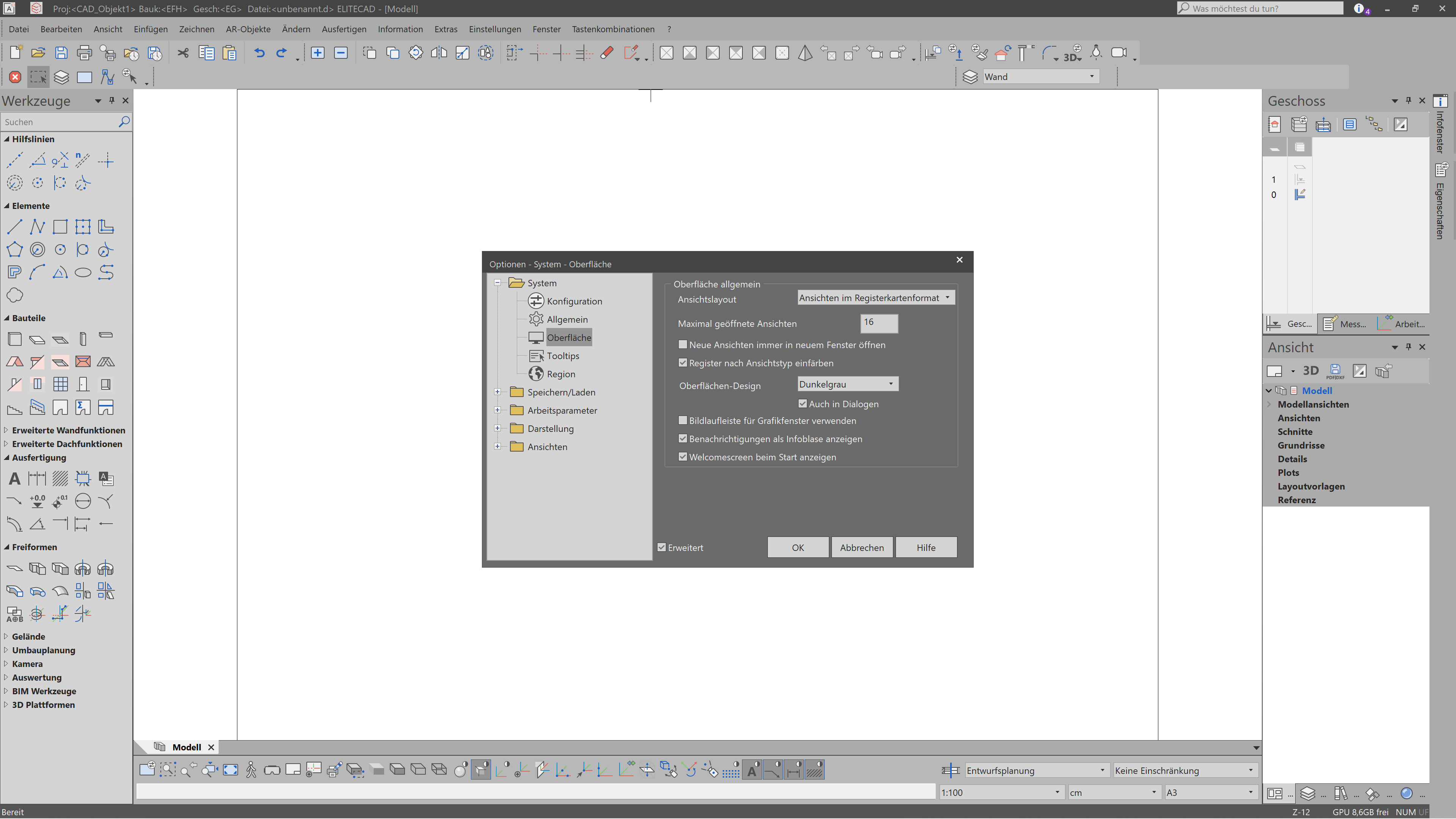The width and height of the screenshot is (1456, 819).
Task: Open the VR glasses view mode
Action: pos(272,769)
